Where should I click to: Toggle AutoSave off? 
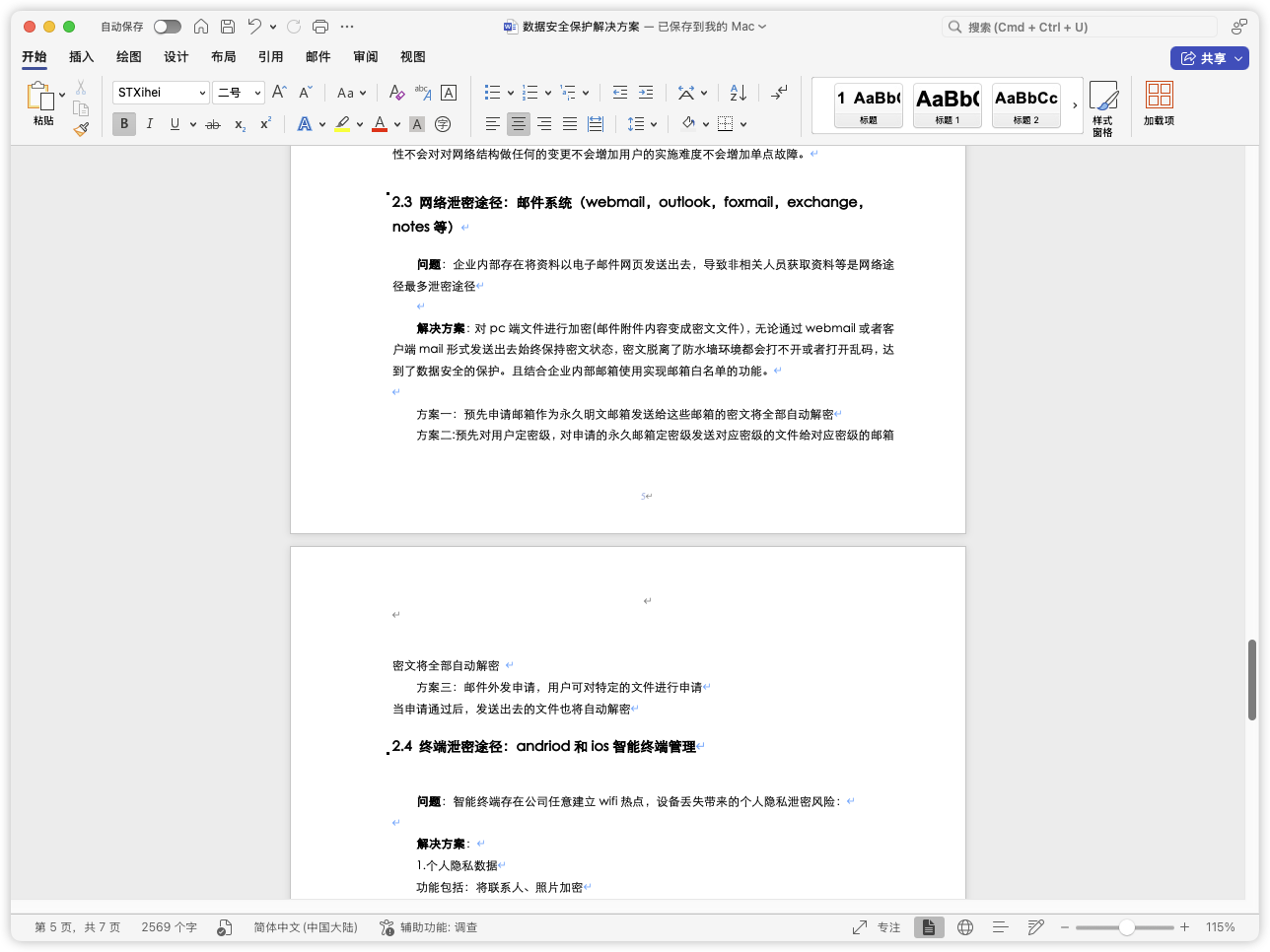click(168, 27)
